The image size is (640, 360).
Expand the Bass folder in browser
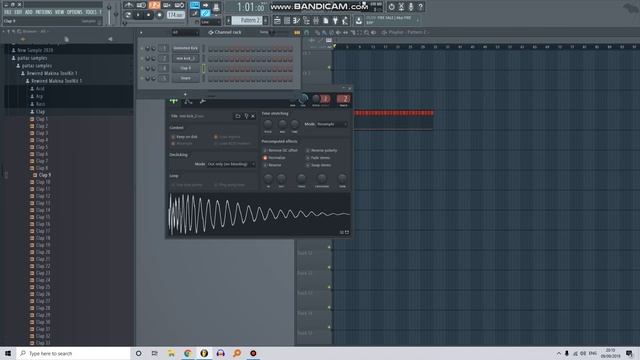40,104
